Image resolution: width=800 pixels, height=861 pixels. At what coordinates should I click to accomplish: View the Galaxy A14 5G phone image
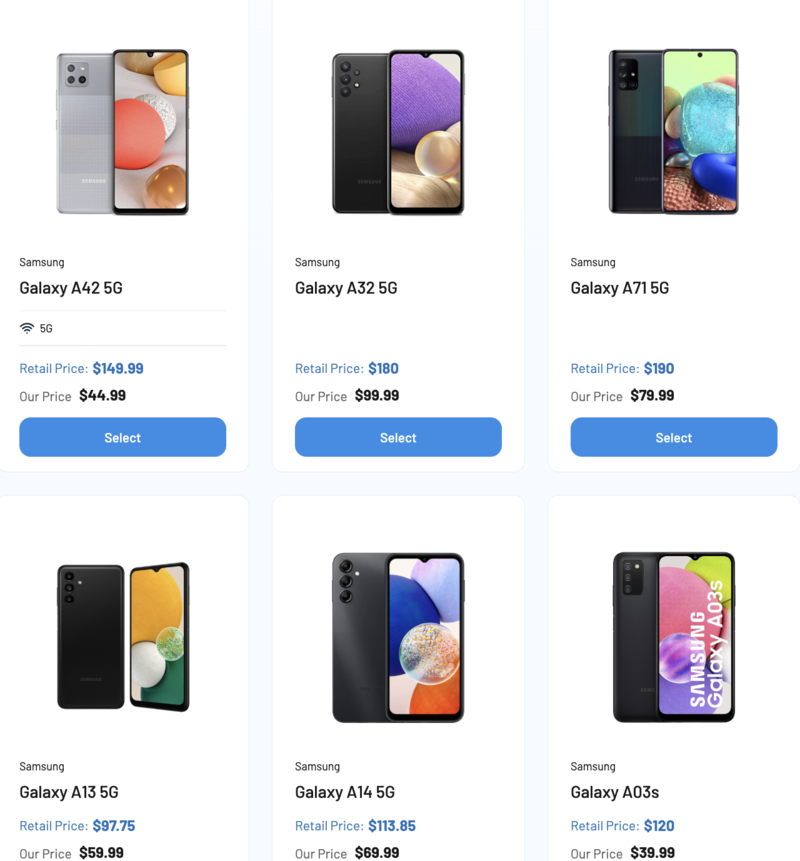pos(398,636)
